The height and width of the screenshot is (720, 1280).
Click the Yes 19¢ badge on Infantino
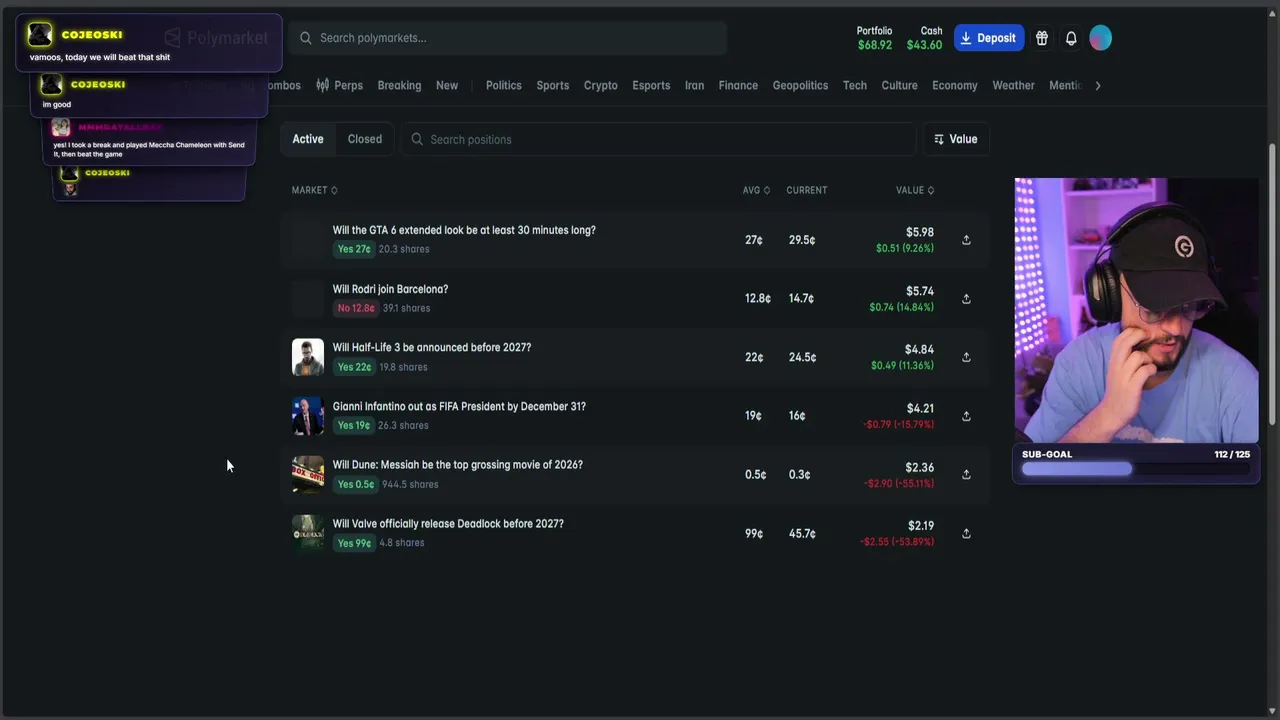354,425
